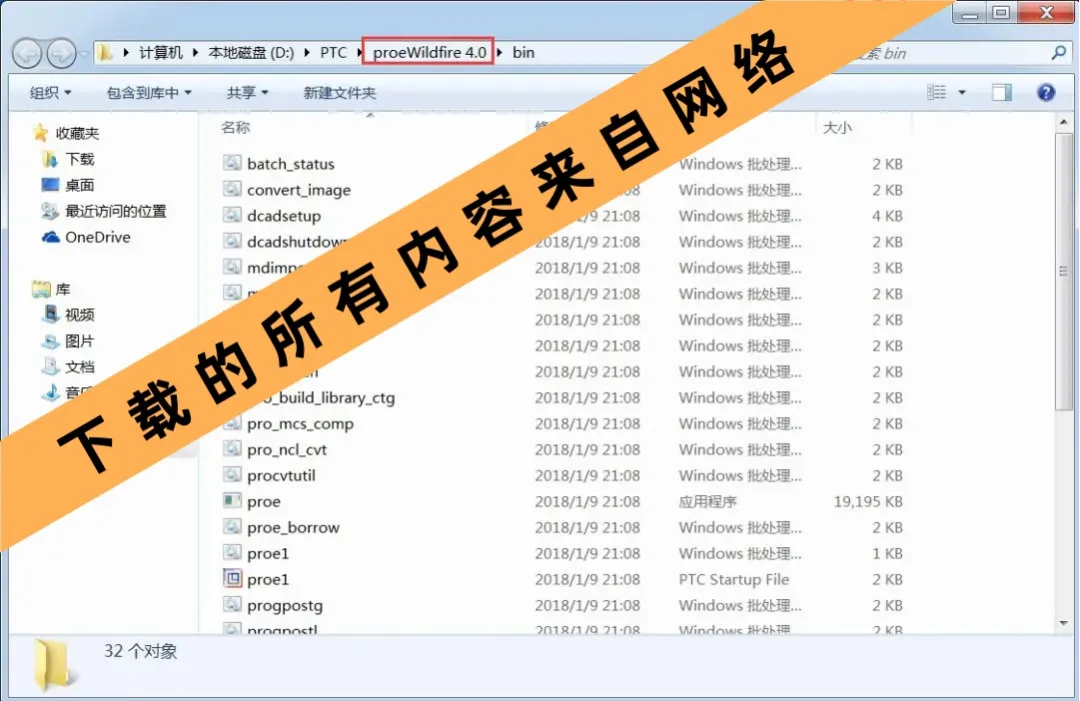Open 最近访问的位置 in the sidebar

coord(116,211)
